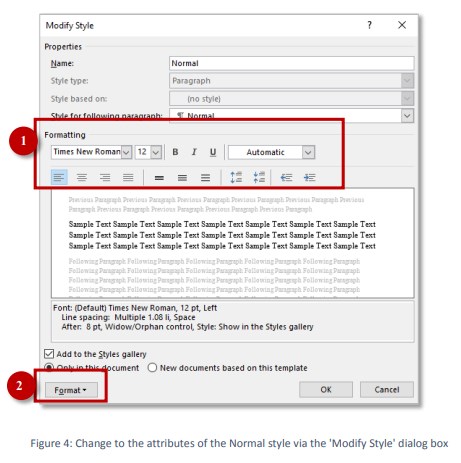Screen dimensions: 461x463
Task: Open the Automatic font color picker
Action: [271, 152]
